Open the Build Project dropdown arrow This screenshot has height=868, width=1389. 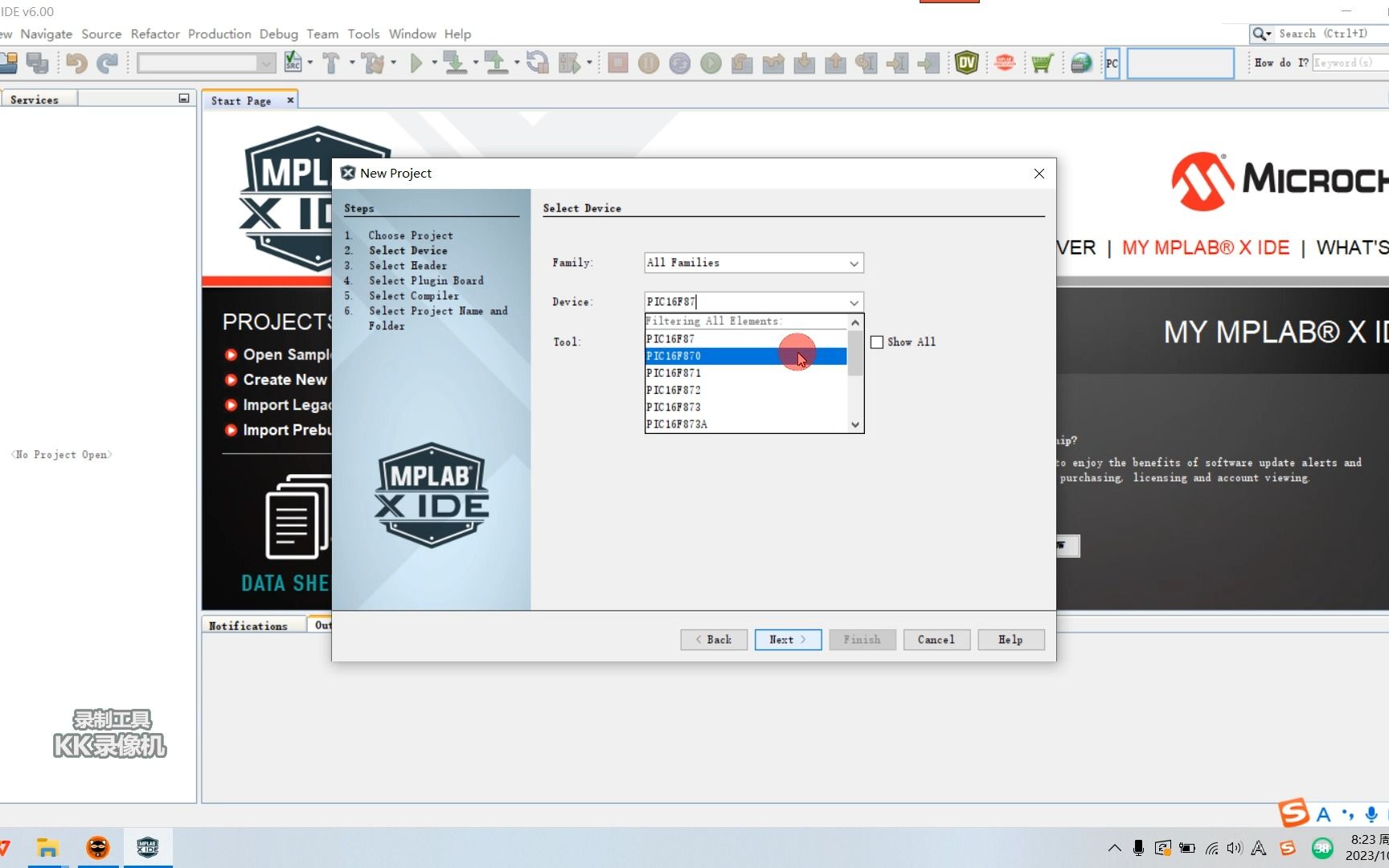351,63
